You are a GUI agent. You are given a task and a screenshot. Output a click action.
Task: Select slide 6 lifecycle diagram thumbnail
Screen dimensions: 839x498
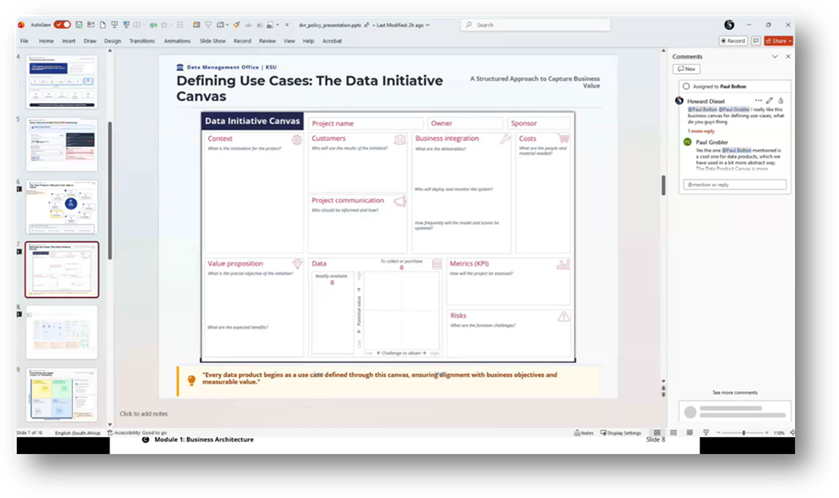point(62,207)
